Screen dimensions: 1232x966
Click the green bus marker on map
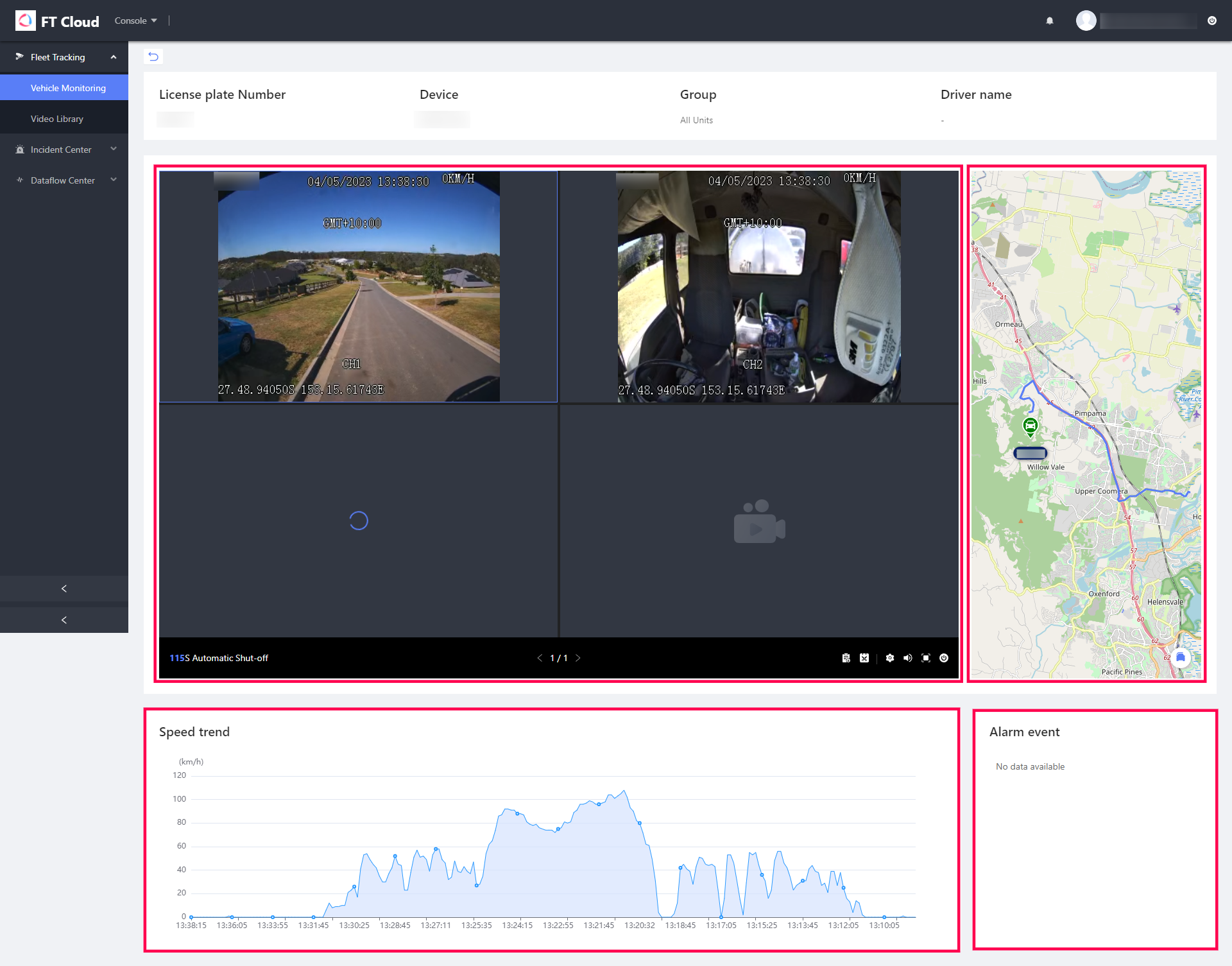(1030, 425)
